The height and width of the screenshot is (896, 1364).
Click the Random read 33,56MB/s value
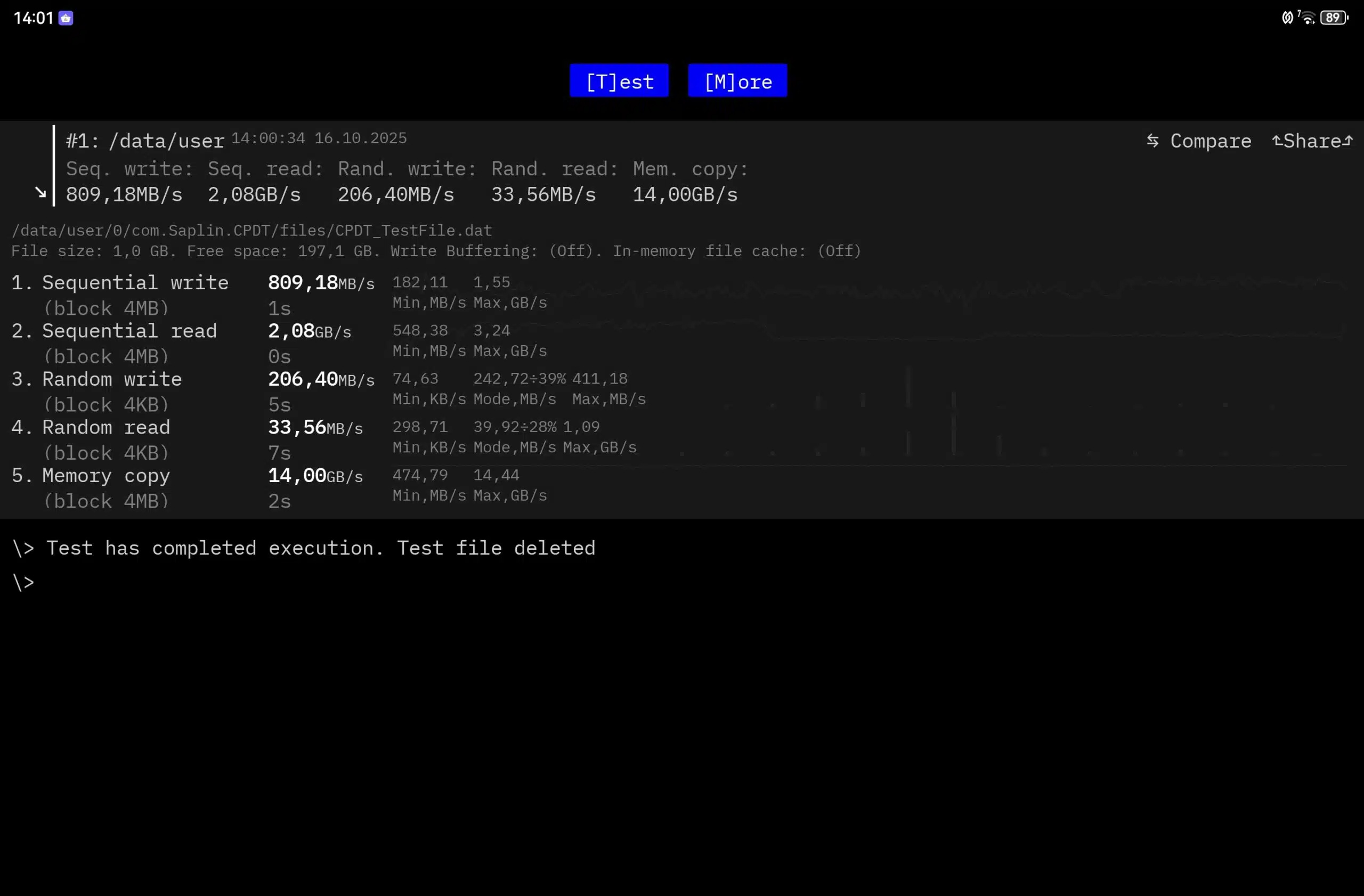315,427
